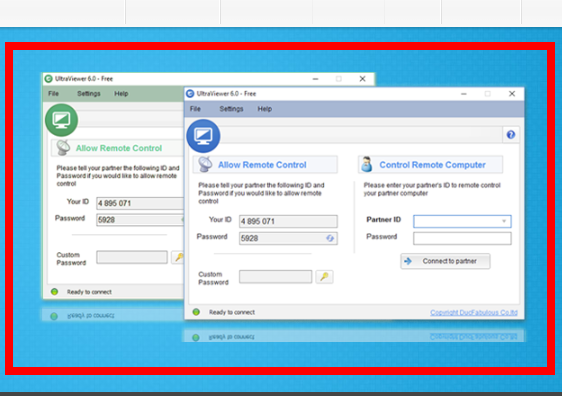Click 'Please enter your partner's ID' instruction text
Image resolution: width=562 pixels, height=409 pixels.
click(432, 189)
